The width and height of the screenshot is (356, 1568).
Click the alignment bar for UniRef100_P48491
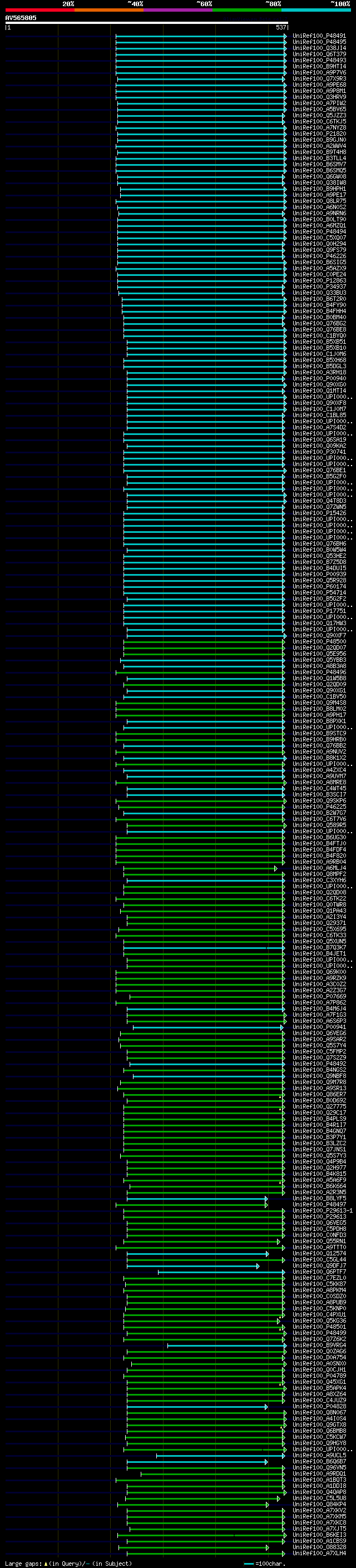pos(201,36)
